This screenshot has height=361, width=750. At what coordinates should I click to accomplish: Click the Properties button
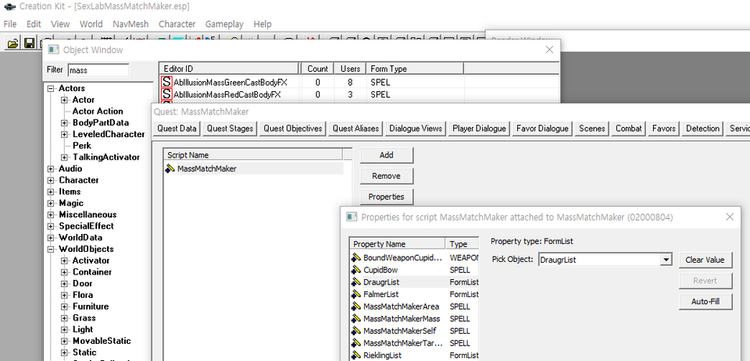tap(386, 197)
